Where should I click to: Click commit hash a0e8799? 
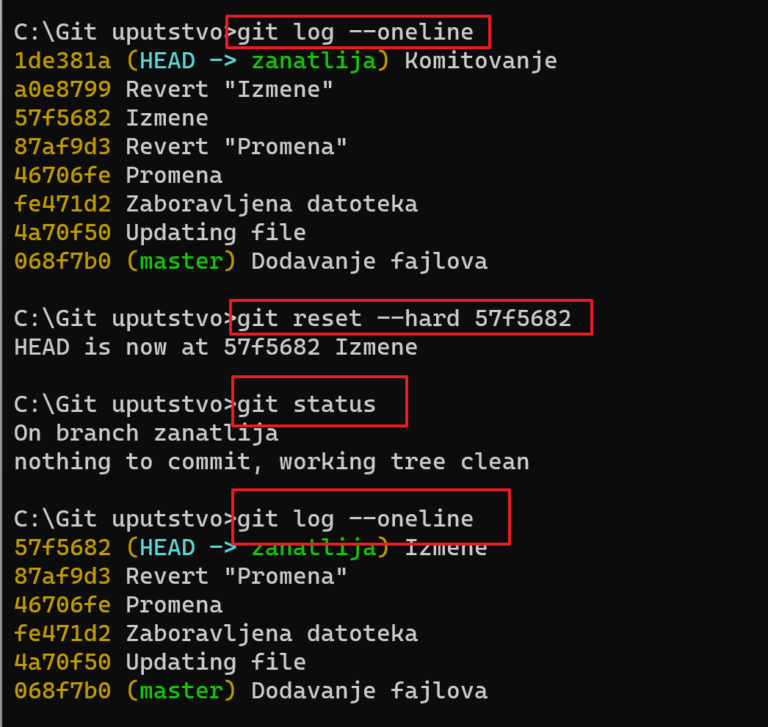tap(63, 90)
